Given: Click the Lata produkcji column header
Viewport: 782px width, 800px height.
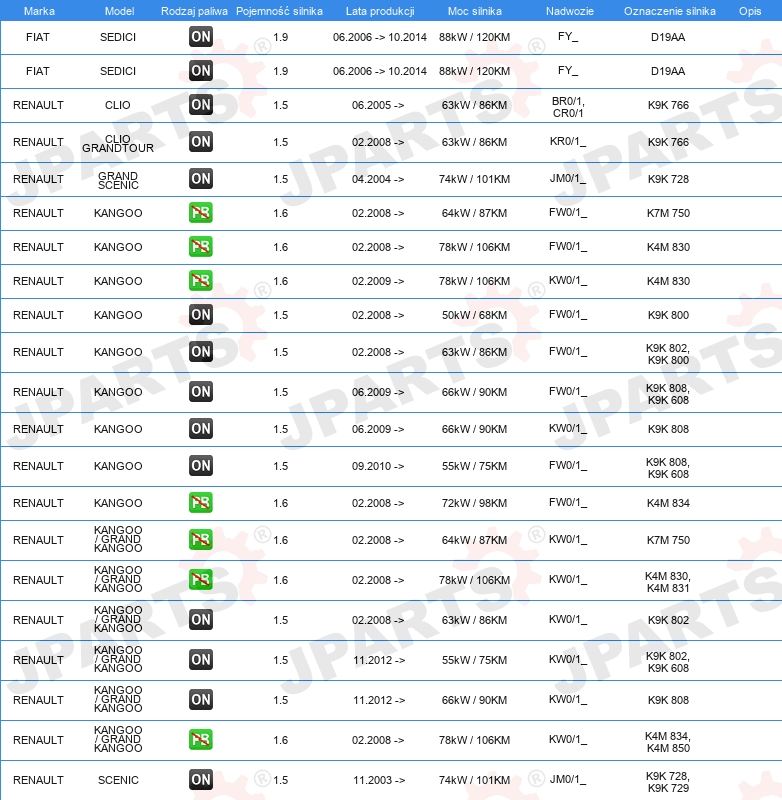Looking at the screenshot, I should point(380,11).
